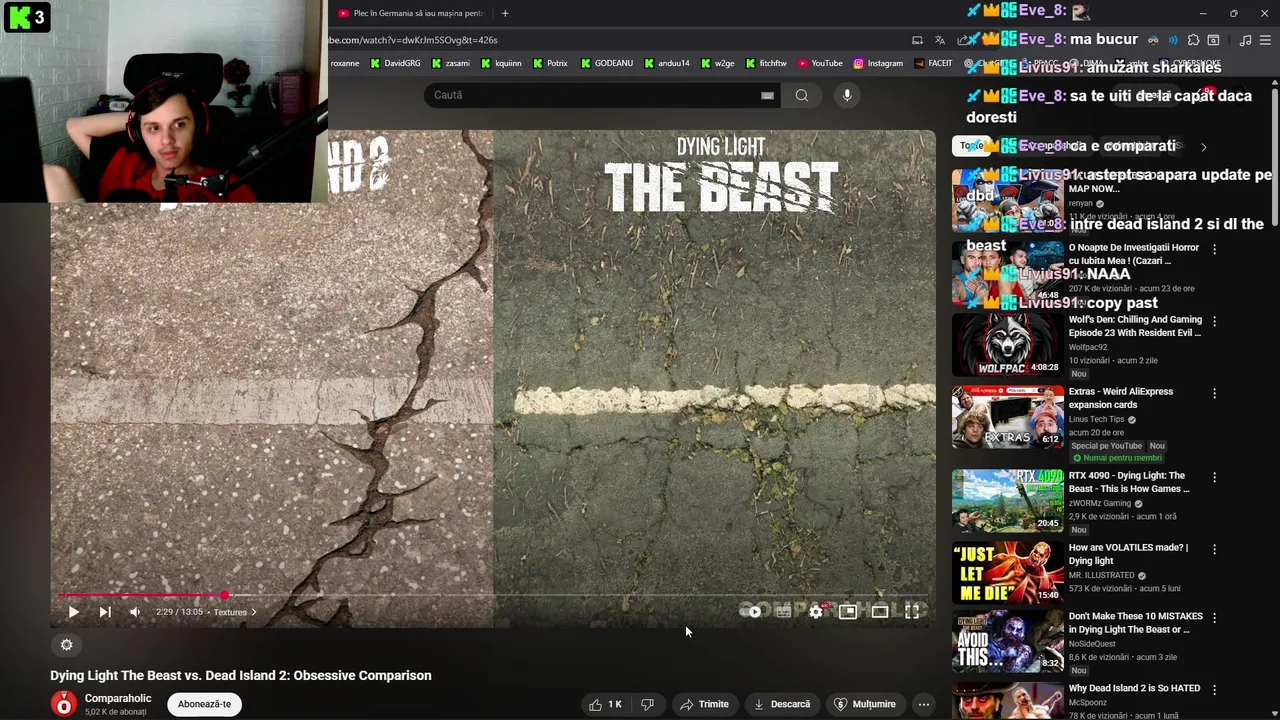Viewport: 1280px width, 720px height.
Task: Open the browser media control music icon
Action: (x=1245, y=40)
